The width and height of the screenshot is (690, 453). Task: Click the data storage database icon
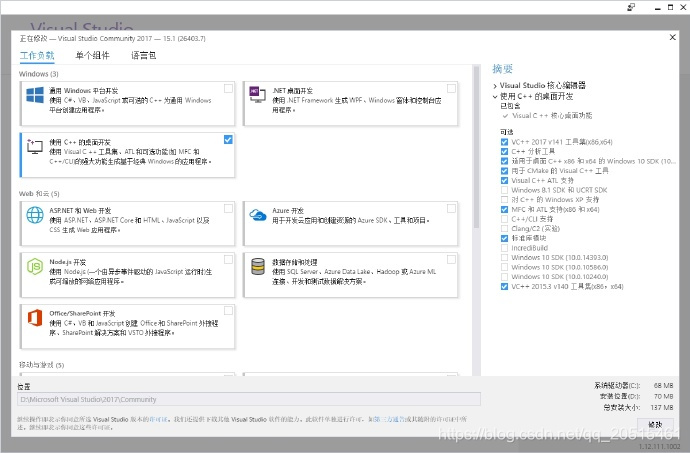[x=258, y=266]
